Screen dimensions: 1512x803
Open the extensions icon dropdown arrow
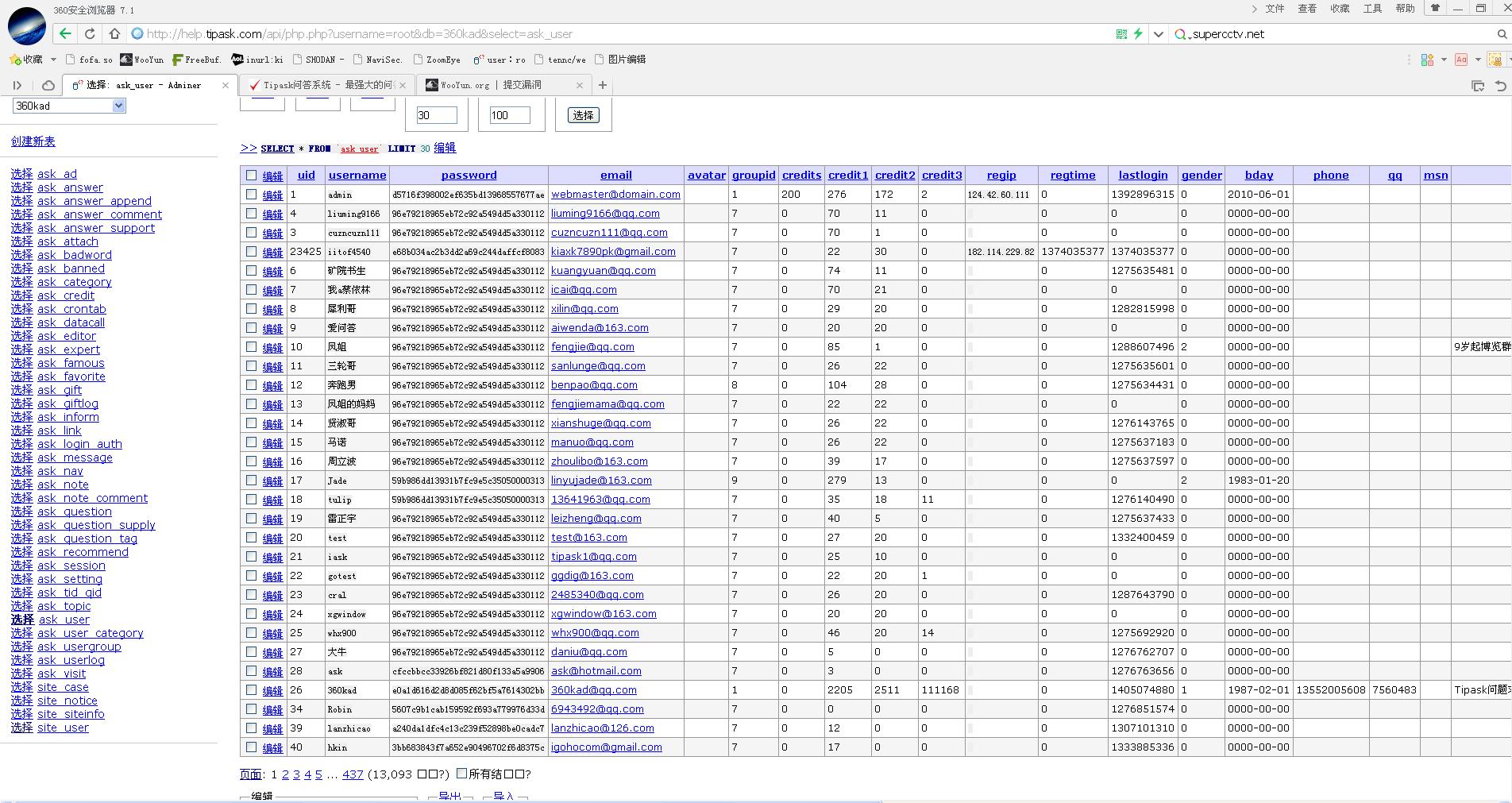click(x=1444, y=60)
